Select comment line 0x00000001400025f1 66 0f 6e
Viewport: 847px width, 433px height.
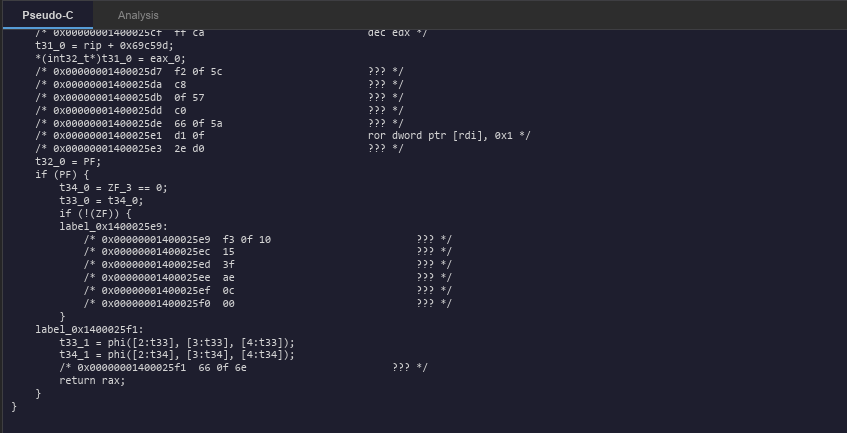[x=244, y=367]
